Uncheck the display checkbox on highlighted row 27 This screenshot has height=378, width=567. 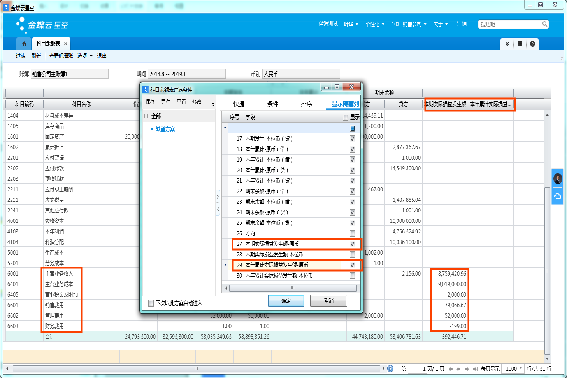tap(352, 244)
